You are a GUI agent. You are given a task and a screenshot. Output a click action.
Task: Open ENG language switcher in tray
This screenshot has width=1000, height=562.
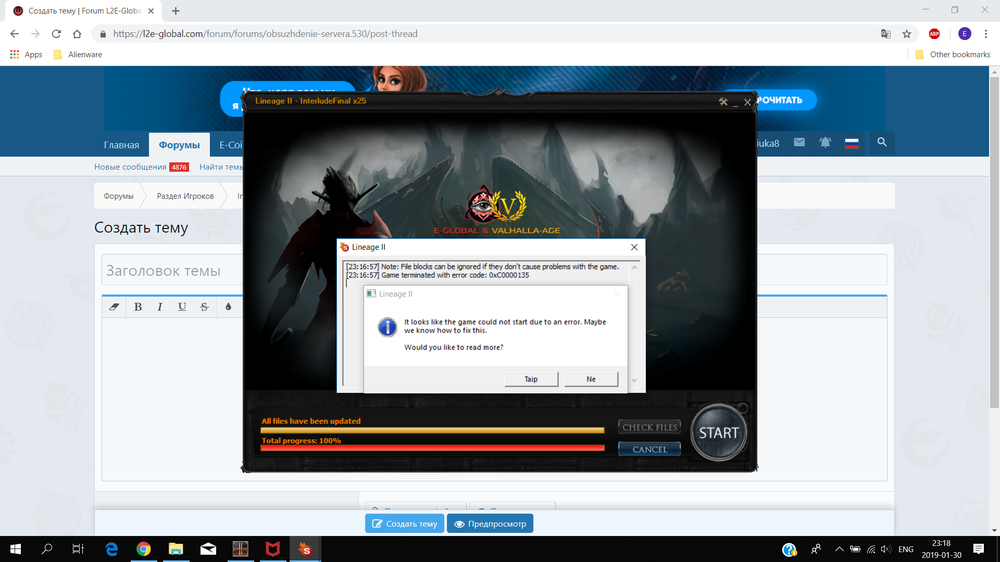click(x=906, y=549)
